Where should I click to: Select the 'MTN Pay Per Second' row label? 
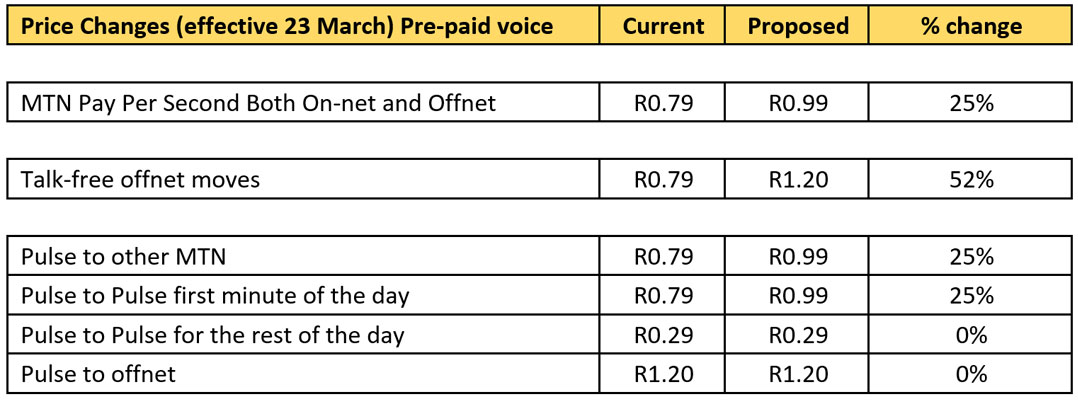[x=258, y=102]
